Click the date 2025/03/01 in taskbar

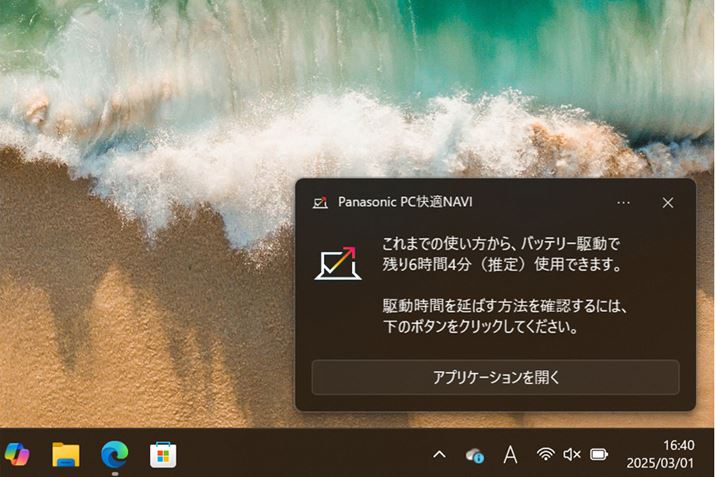pyautogui.click(x=660, y=463)
